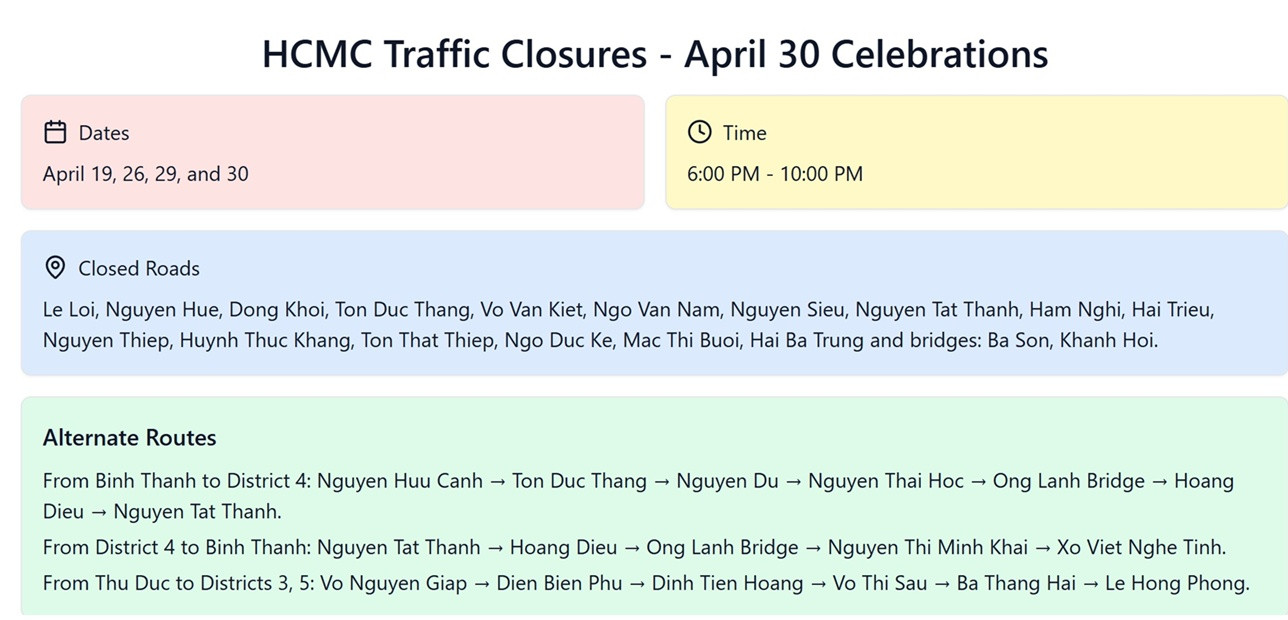Select the Closed Roads label
This screenshot has height=620, width=1288.
[139, 268]
